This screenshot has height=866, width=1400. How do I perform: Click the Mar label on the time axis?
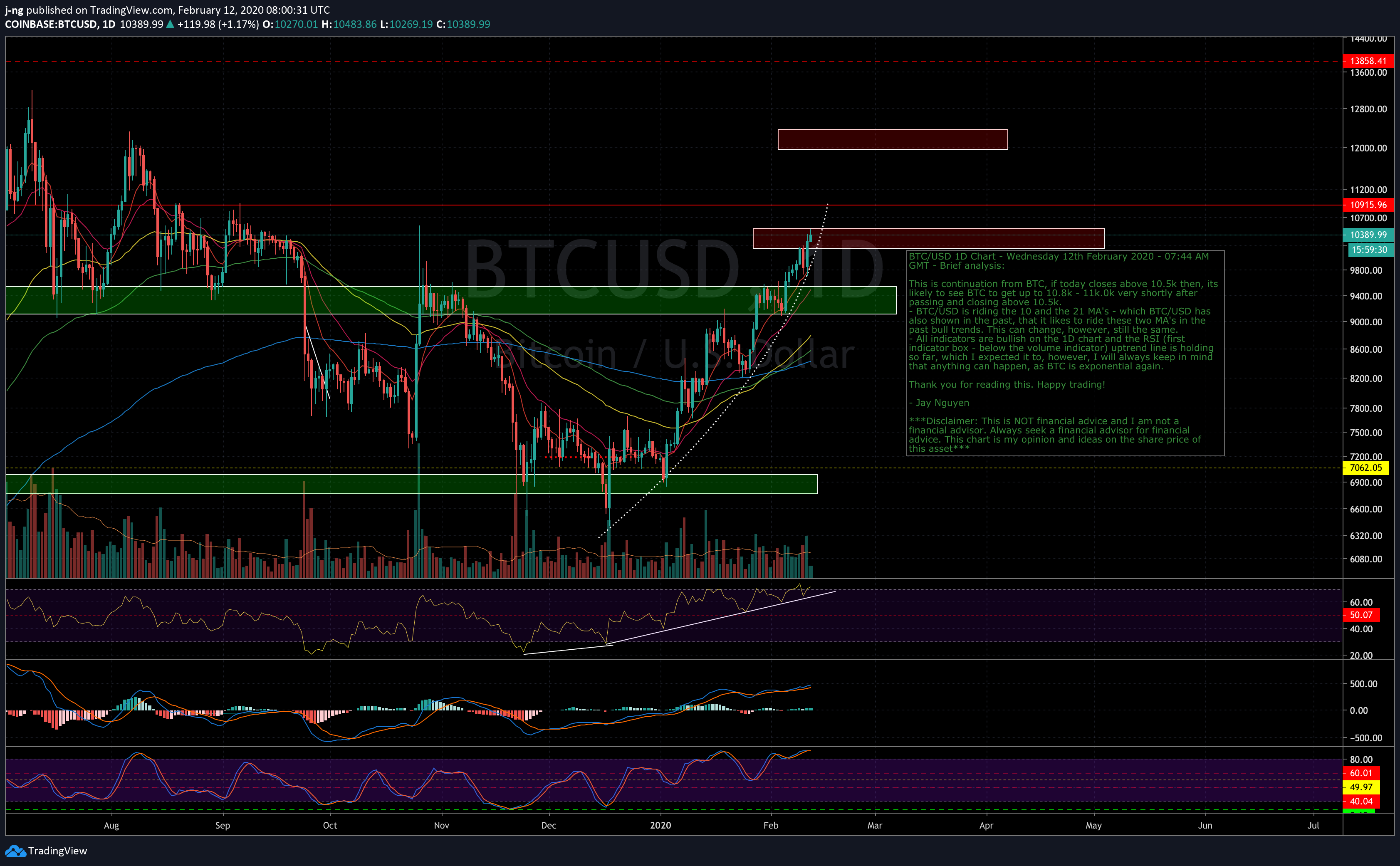[875, 825]
